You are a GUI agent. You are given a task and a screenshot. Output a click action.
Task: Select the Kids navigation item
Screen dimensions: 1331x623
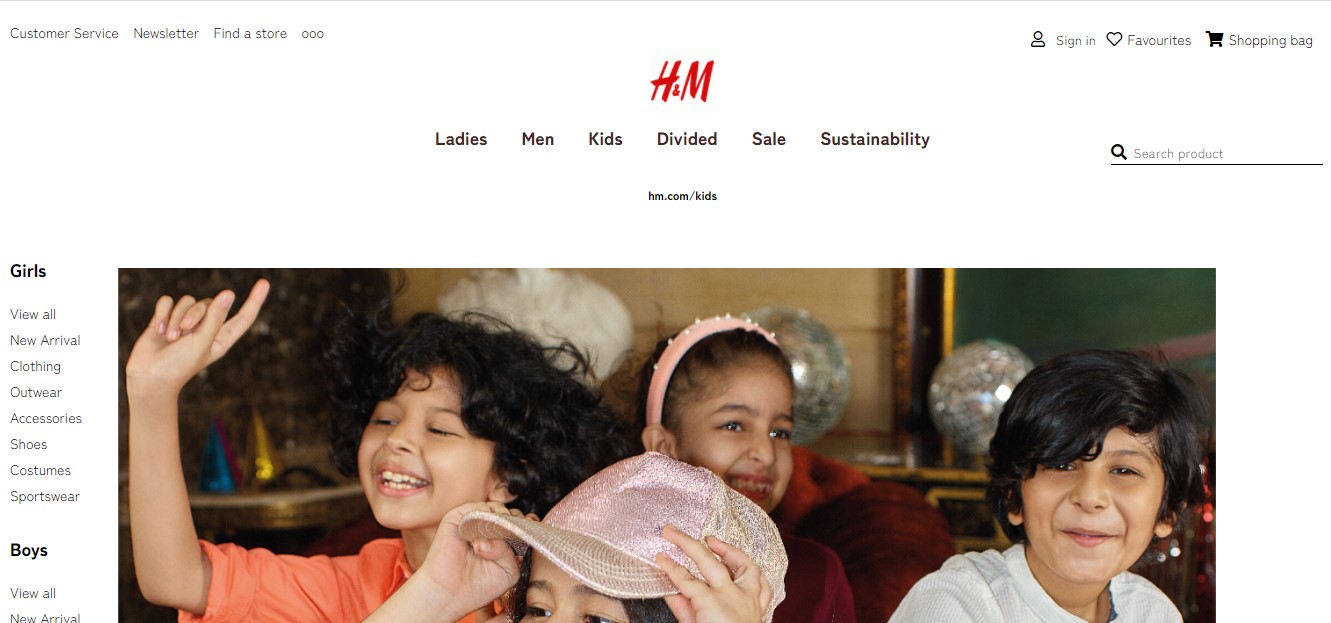click(x=605, y=139)
